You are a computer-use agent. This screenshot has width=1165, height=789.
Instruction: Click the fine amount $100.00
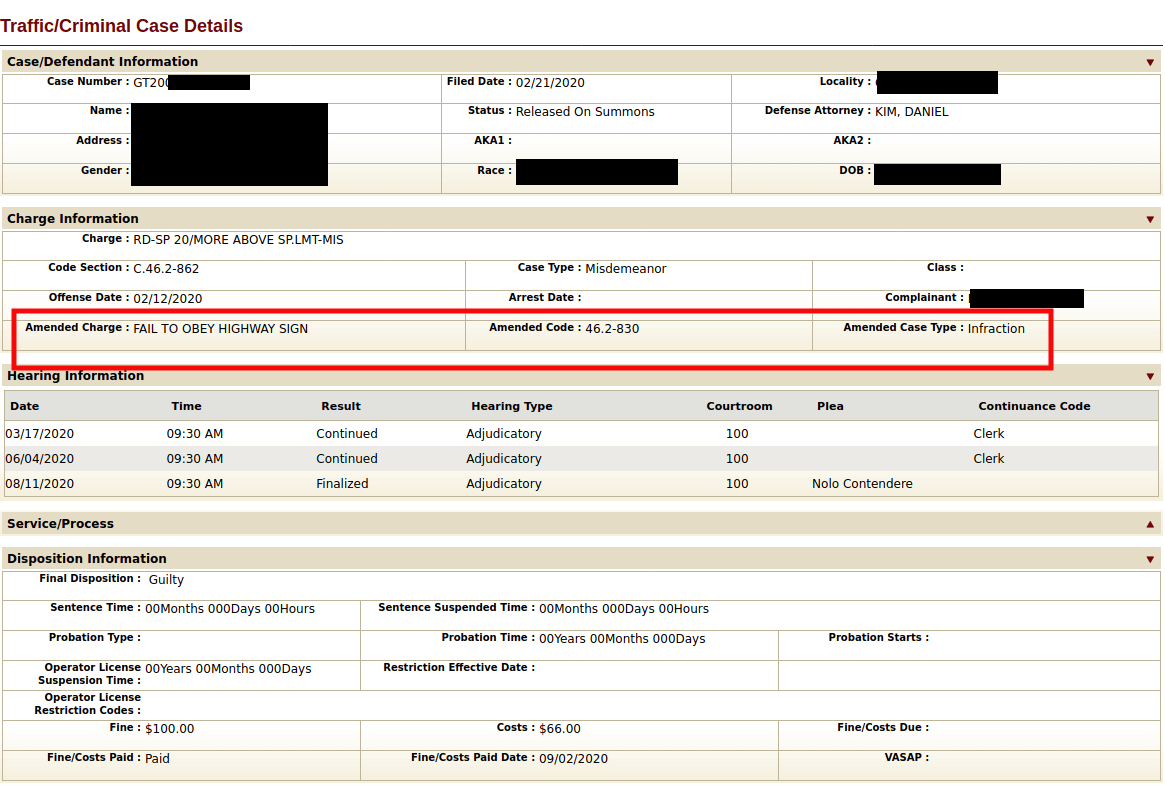tap(169, 729)
